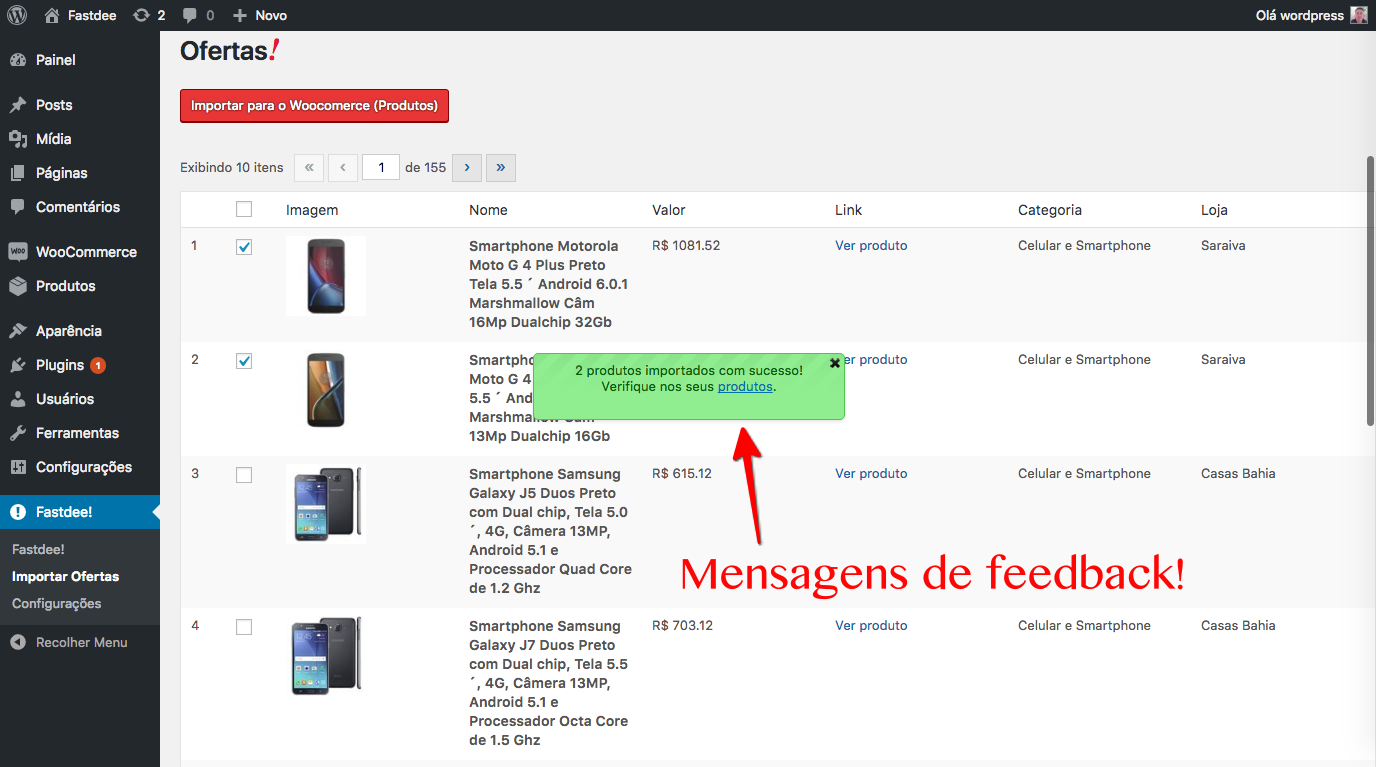This screenshot has width=1376, height=767.
Task: Click the user avatar next to Olá wordpress
Action: tap(1359, 15)
